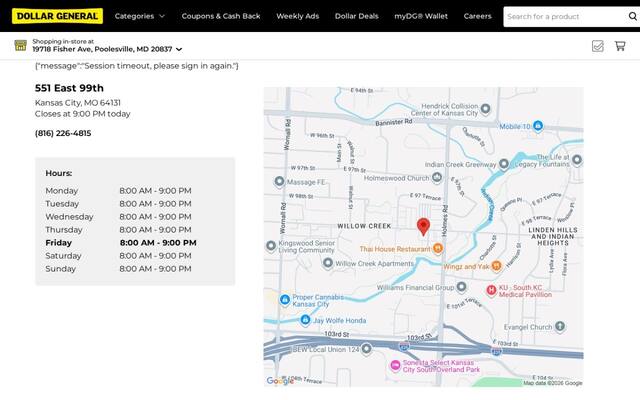
Task: Select the Jay Wolfe Honda marker
Action: coord(305,320)
